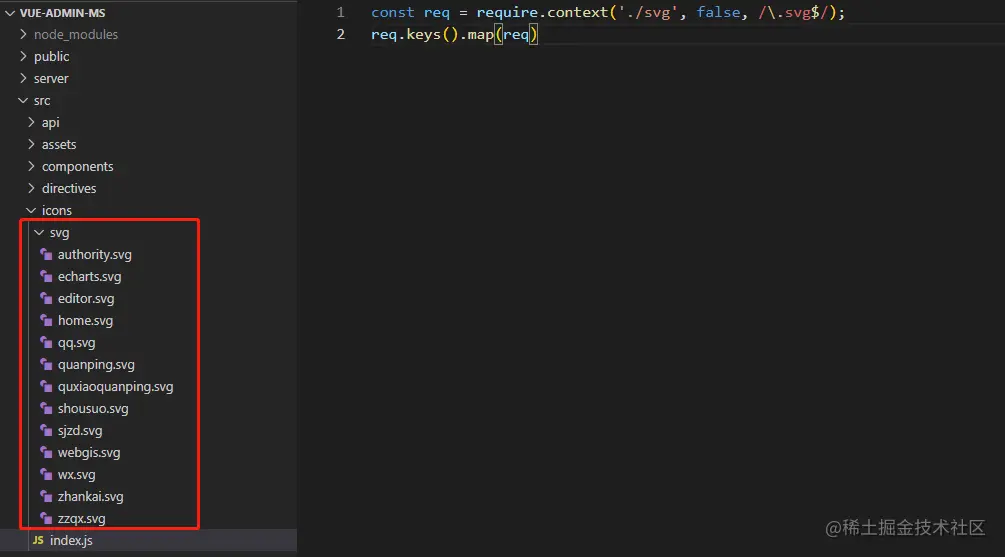Screen dimensions: 1005x557
Task: Select the public folder name
Action: click(x=51, y=56)
